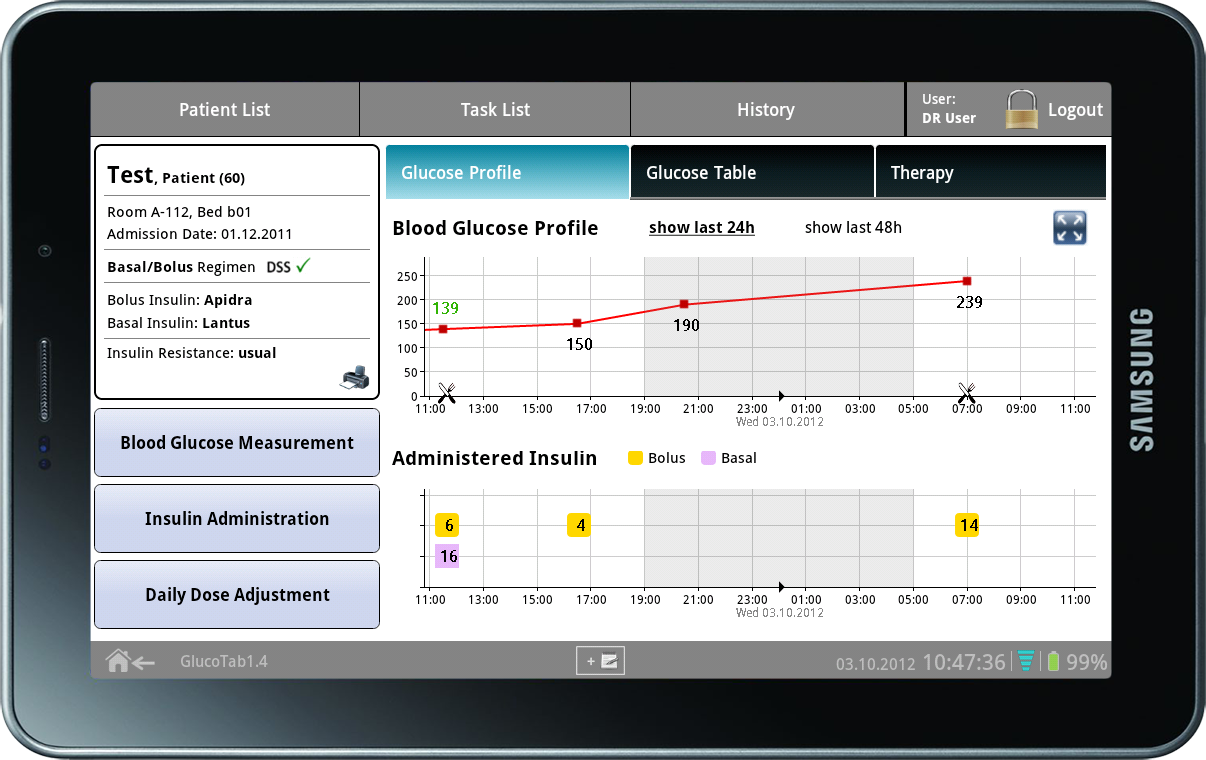Click the home back arrow icon

tap(131, 661)
